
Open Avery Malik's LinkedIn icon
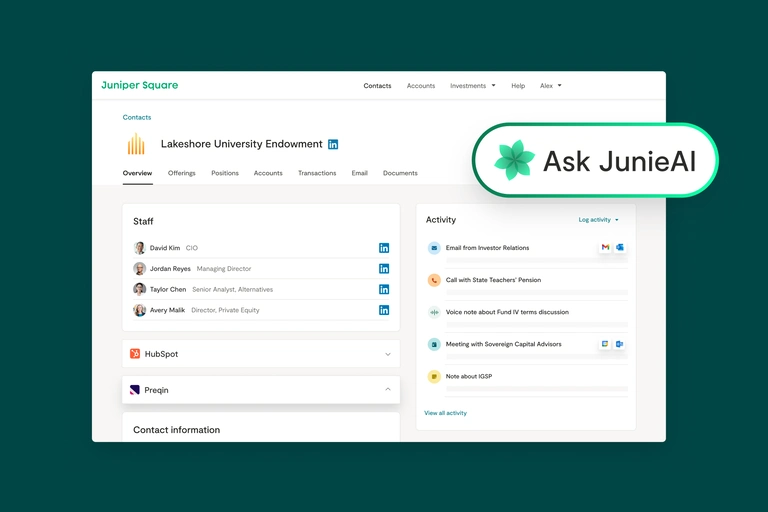tap(384, 310)
